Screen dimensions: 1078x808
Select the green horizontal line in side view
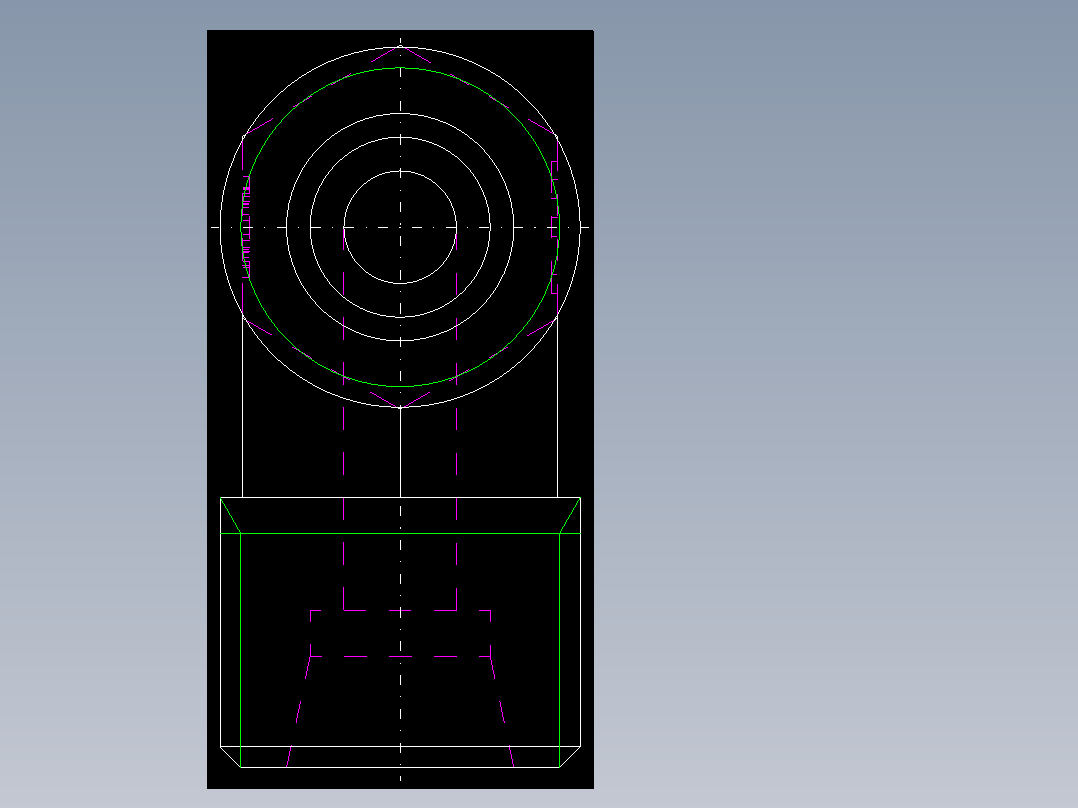pyautogui.click(x=400, y=533)
